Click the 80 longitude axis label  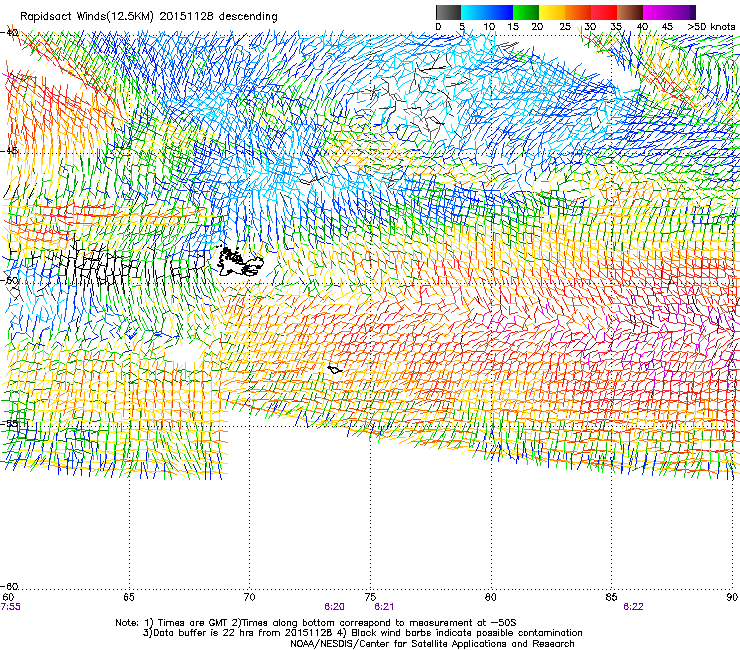(x=491, y=597)
